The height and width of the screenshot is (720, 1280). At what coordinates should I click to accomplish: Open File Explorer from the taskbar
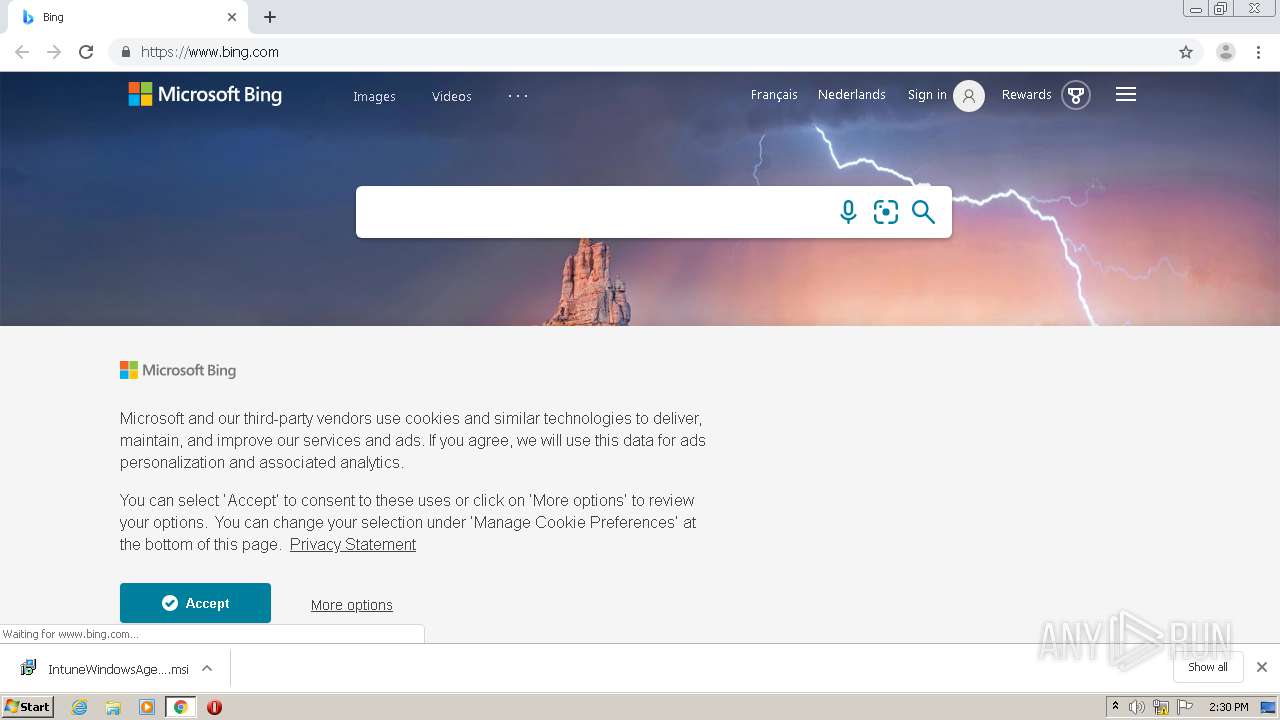(113, 707)
